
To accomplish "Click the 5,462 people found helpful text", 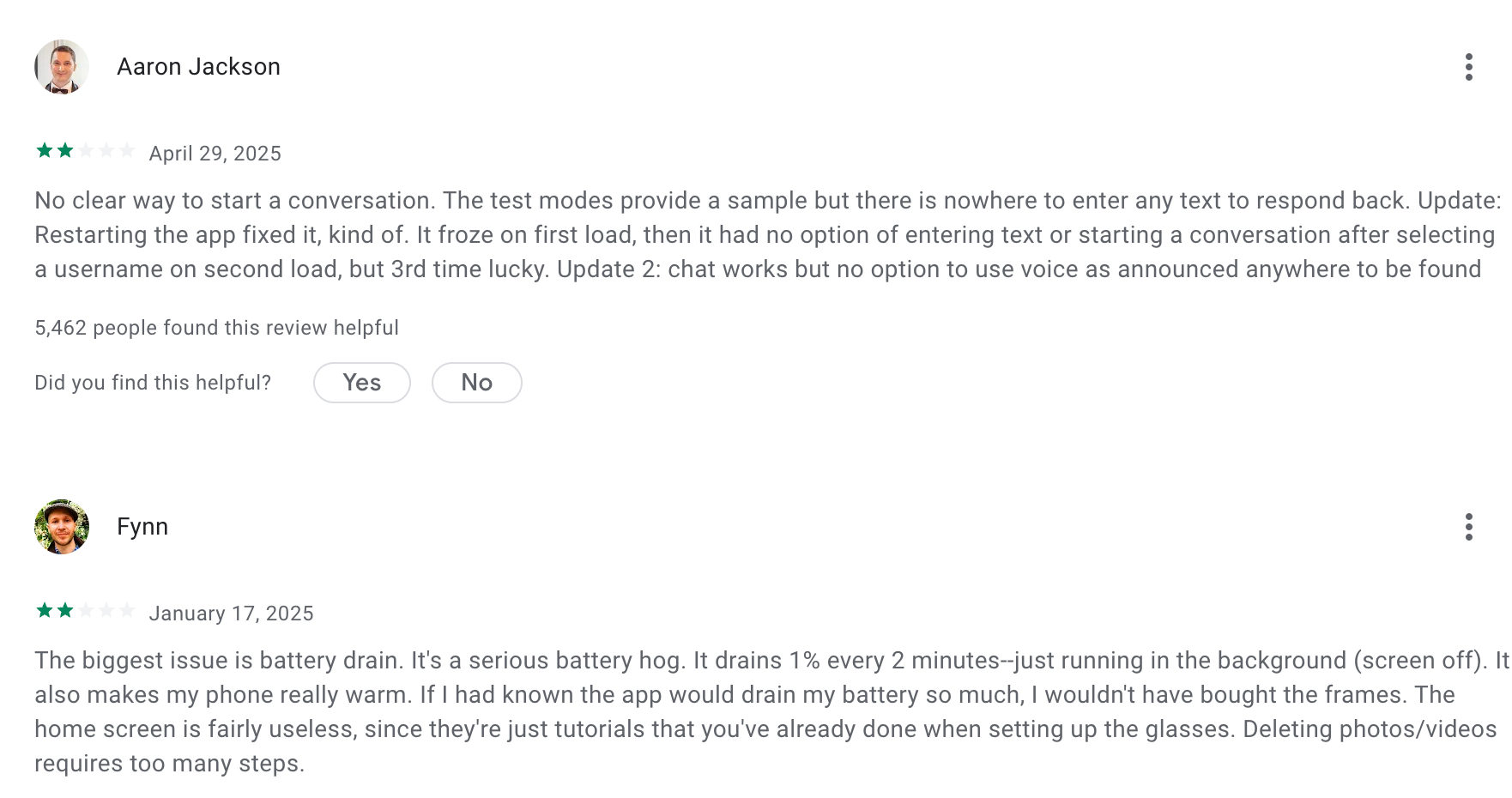I will pyautogui.click(x=216, y=328).
